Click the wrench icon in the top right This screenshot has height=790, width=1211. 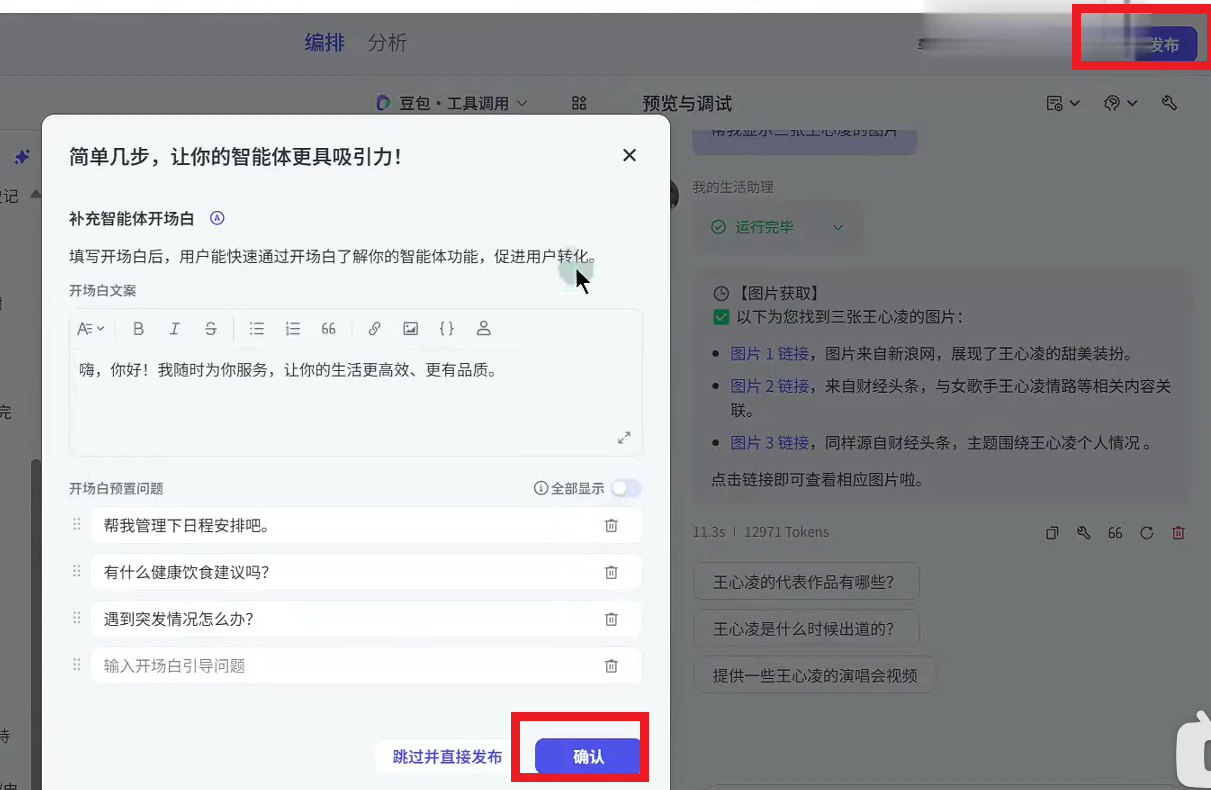point(1170,103)
